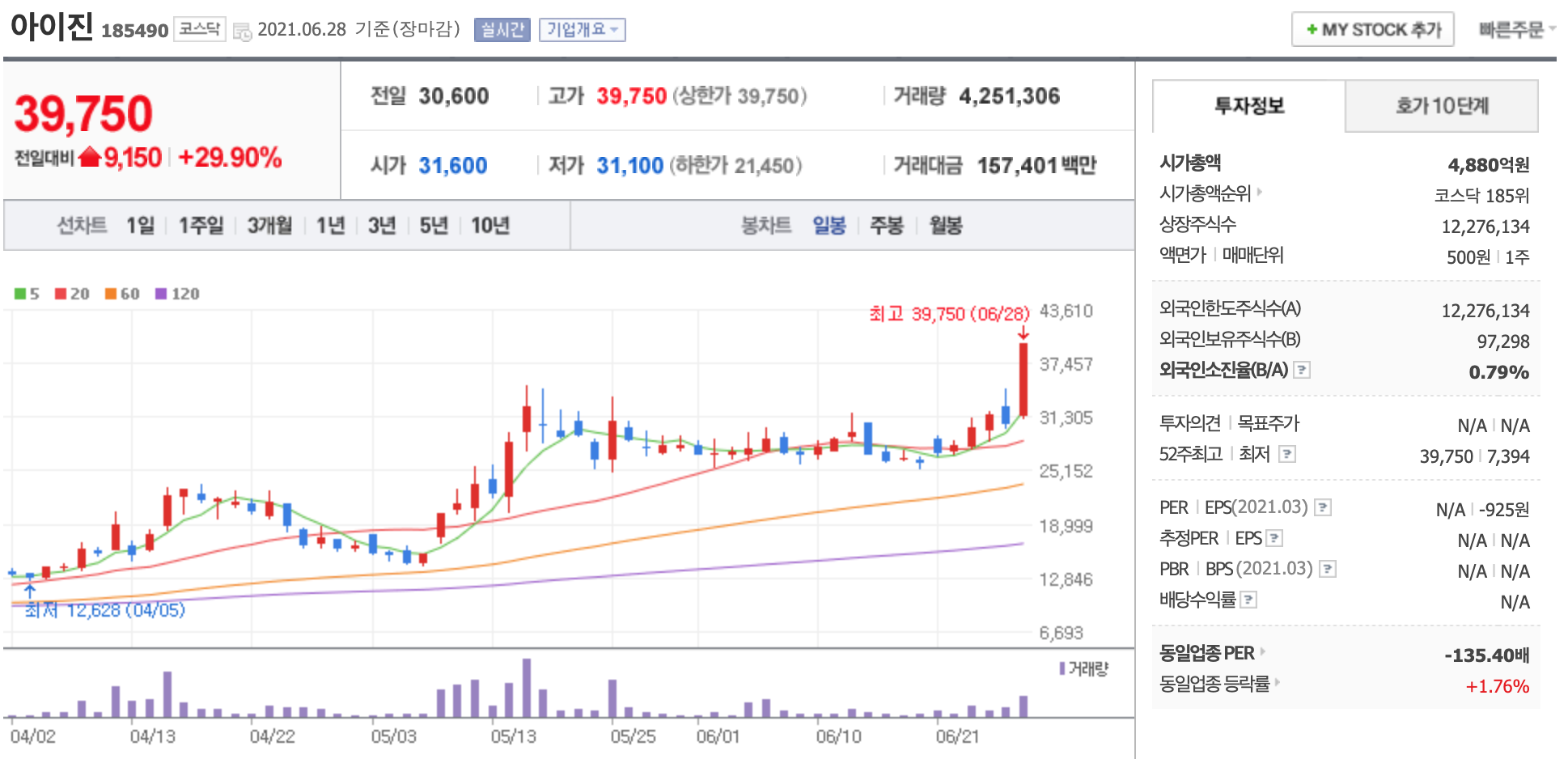This screenshot has width=1568, height=759.
Task: Click the 투자의견 label
Action: click(x=1189, y=423)
